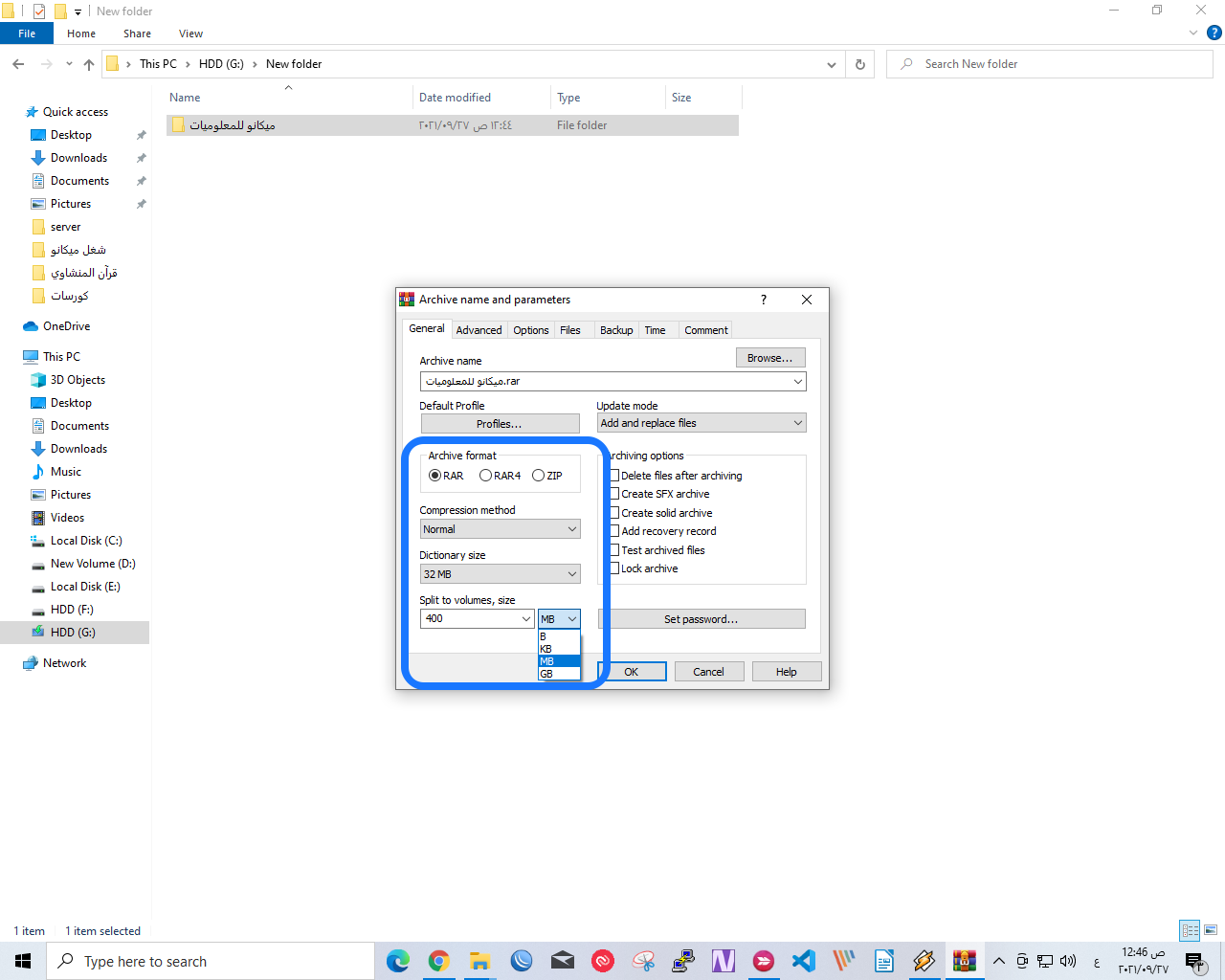Click the Profiles... button

pyautogui.click(x=500, y=424)
